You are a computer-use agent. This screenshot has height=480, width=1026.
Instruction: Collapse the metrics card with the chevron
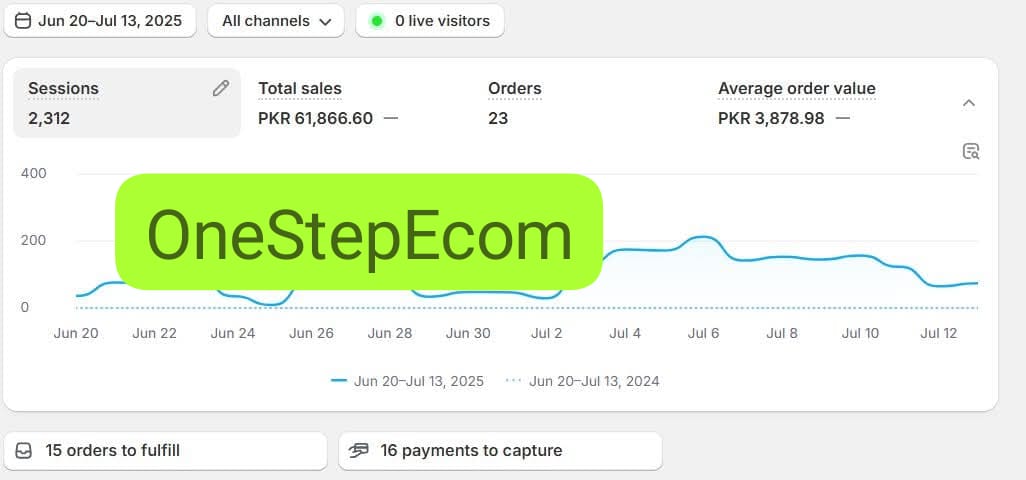[969, 103]
